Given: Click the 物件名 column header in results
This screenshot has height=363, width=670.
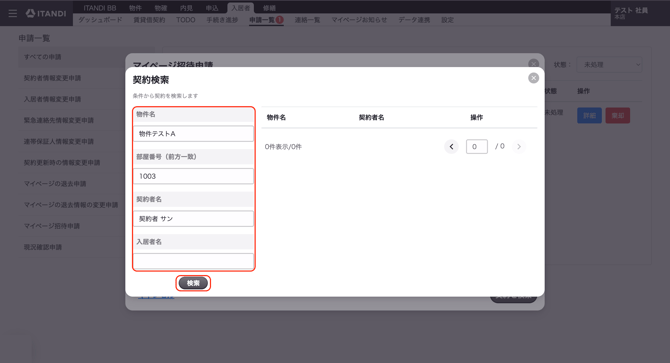Looking at the screenshot, I should click(x=276, y=117).
